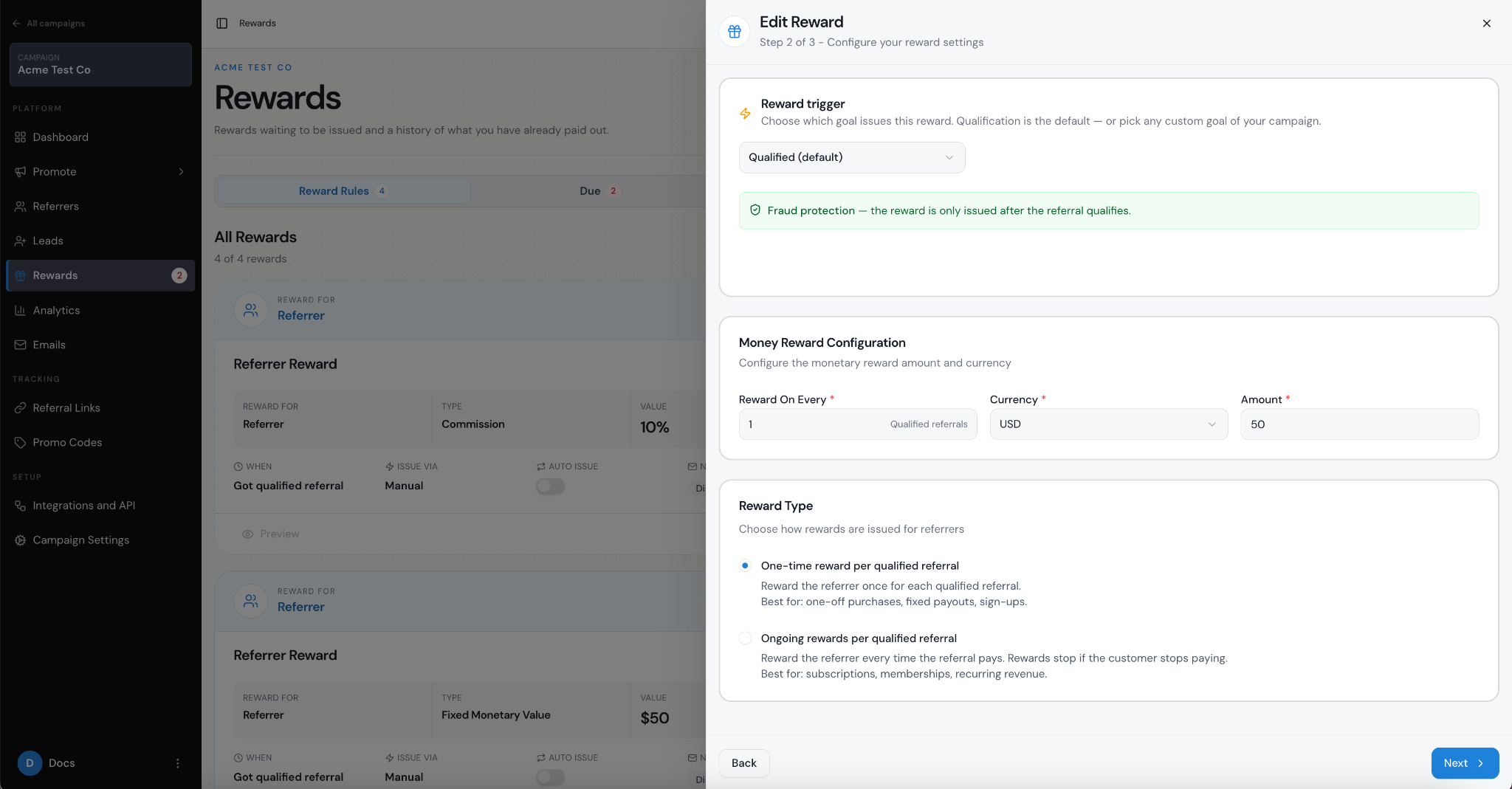Switch to the Reward Rules tab

344,191
